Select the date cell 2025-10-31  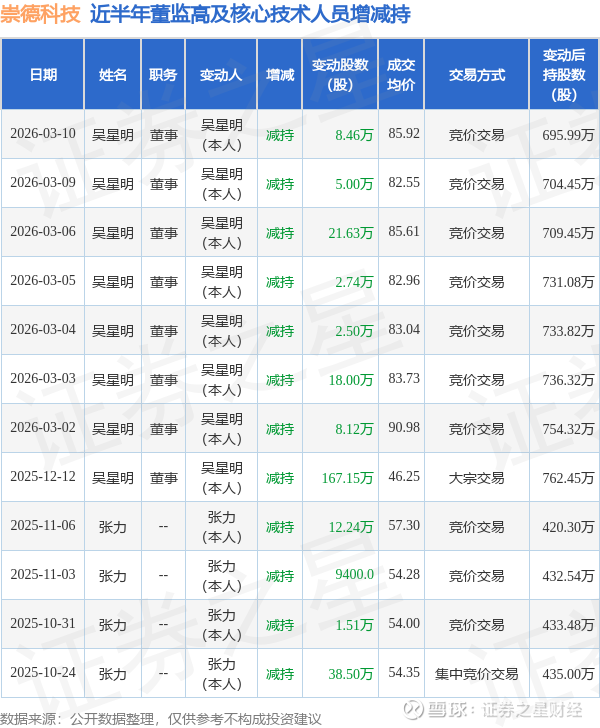43,624
